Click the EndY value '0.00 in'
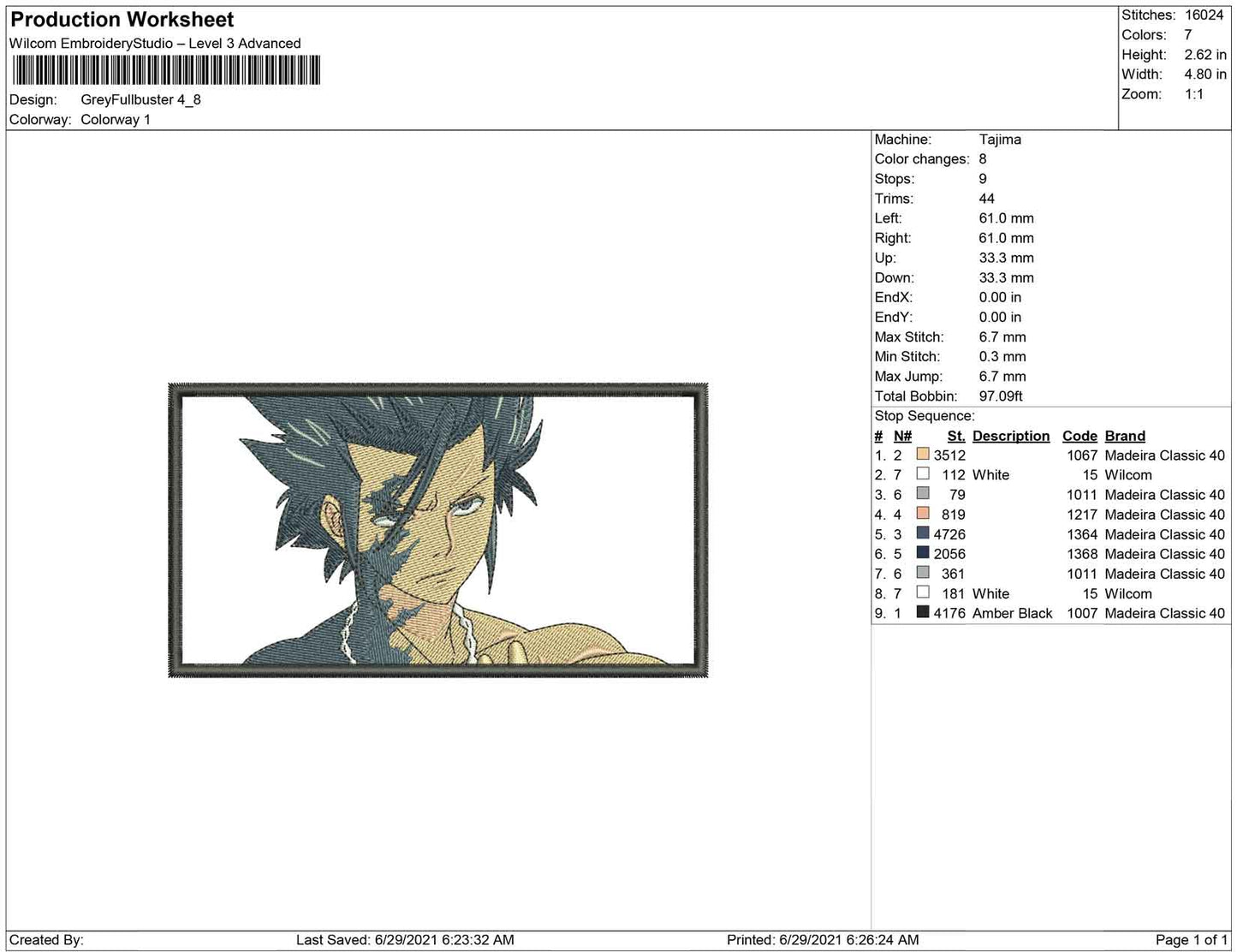Image resolution: width=1237 pixels, height=952 pixels. [x=1000, y=317]
